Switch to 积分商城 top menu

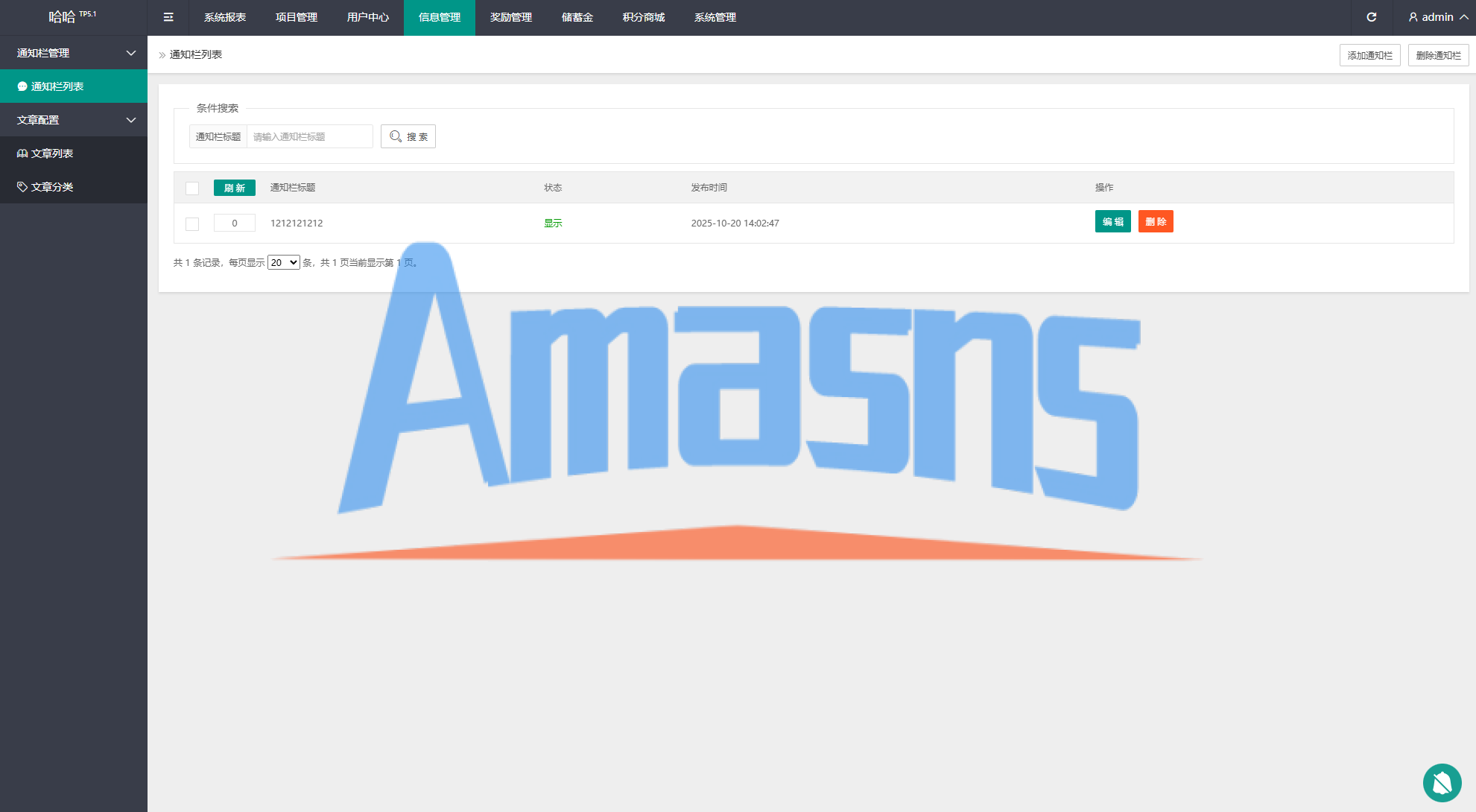[x=643, y=17]
